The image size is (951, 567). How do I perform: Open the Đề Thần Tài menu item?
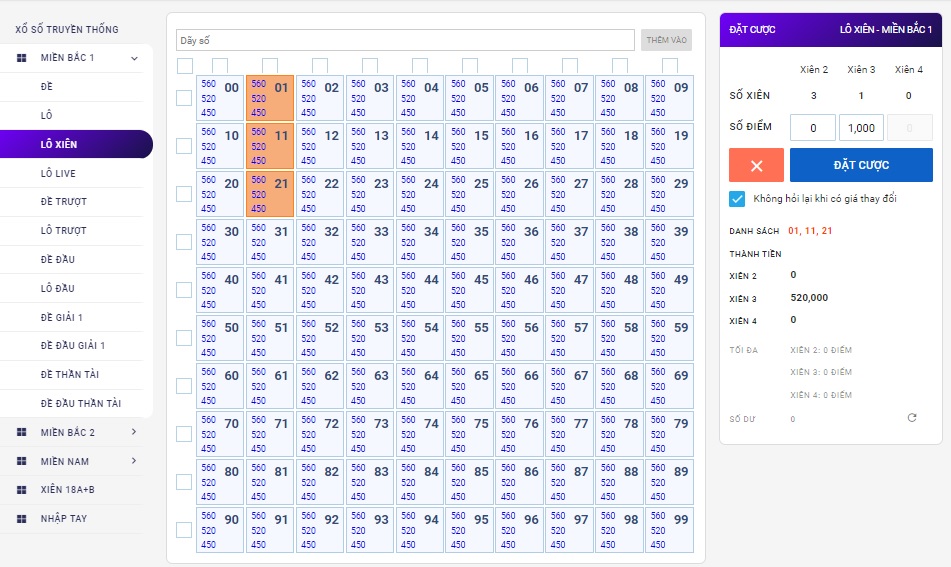point(72,374)
